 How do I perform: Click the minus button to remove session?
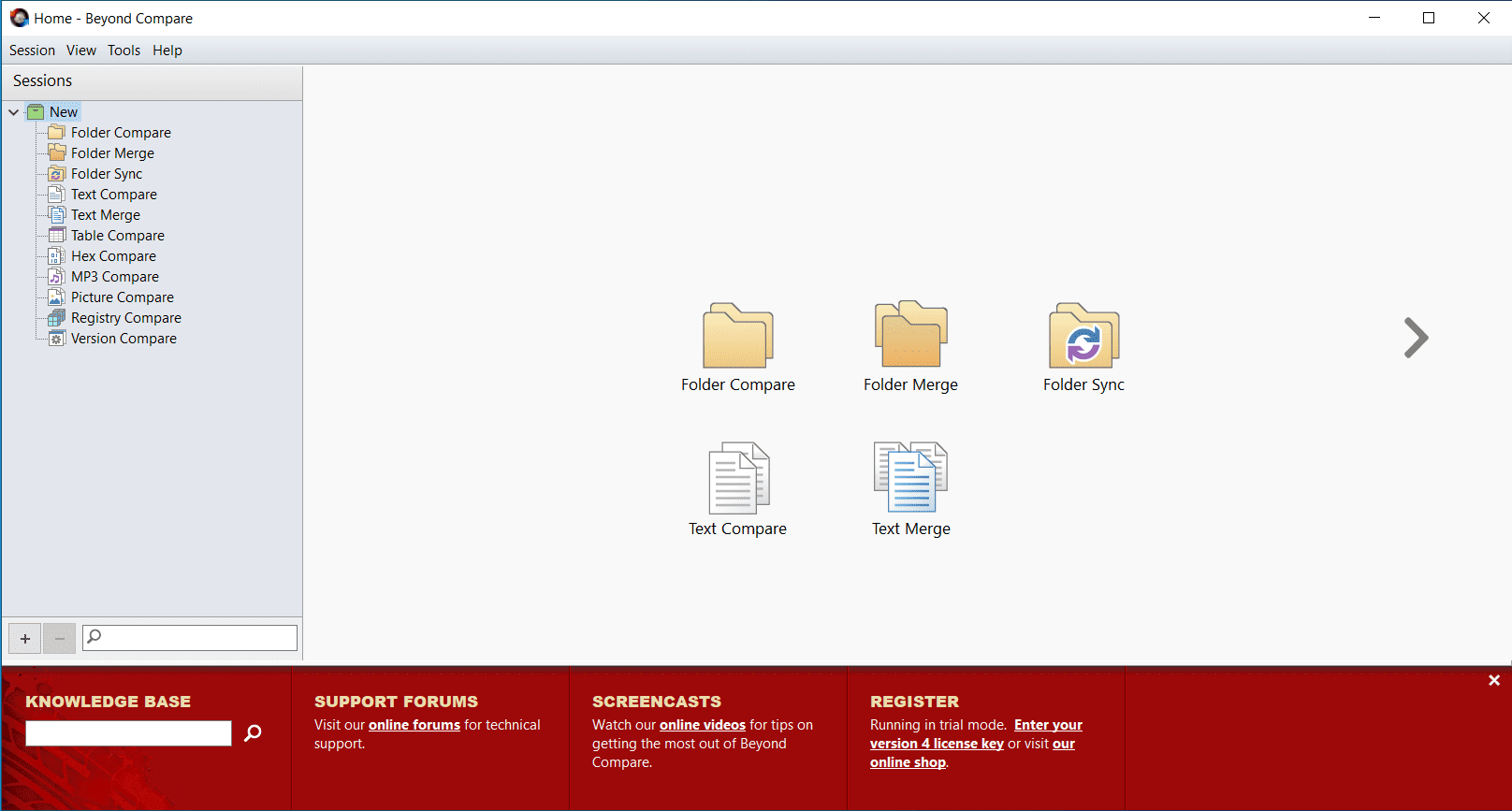[59, 639]
